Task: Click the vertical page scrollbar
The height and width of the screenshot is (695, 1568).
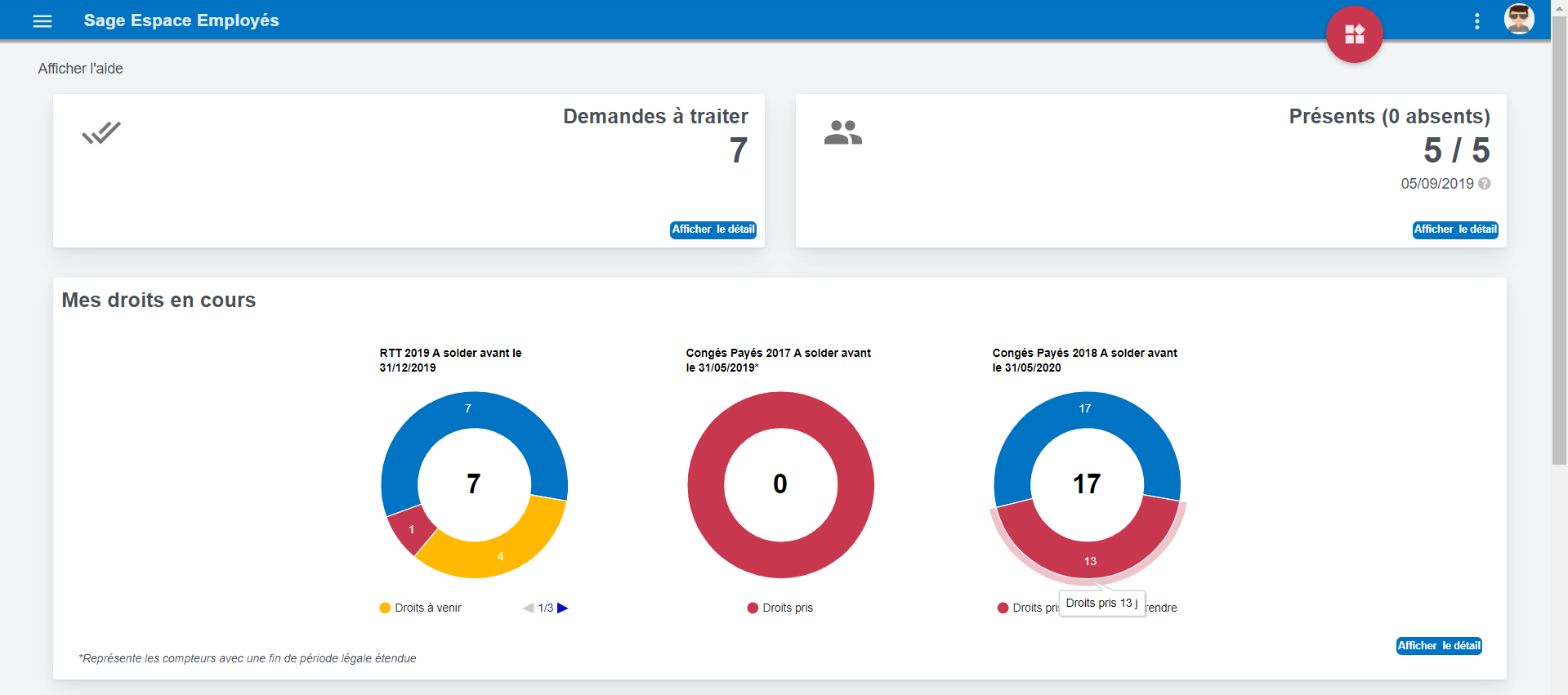Action: click(x=1559, y=245)
